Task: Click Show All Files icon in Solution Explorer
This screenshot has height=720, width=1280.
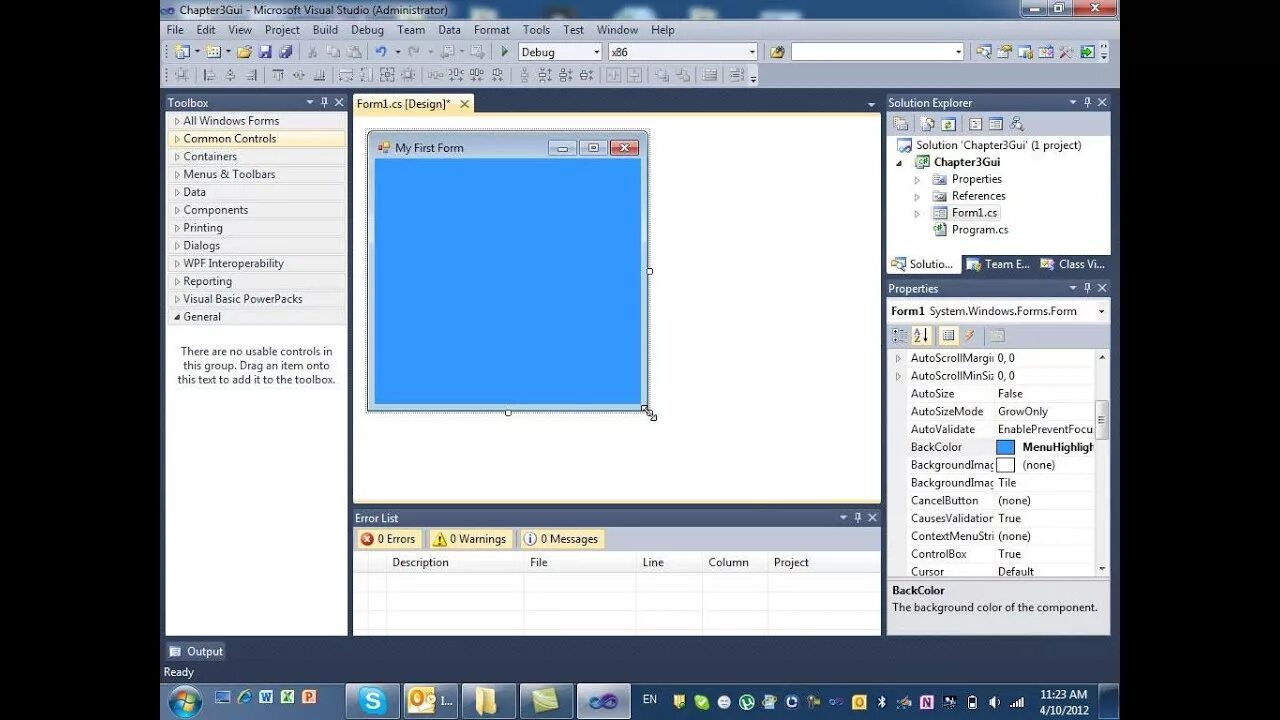Action: coord(927,124)
